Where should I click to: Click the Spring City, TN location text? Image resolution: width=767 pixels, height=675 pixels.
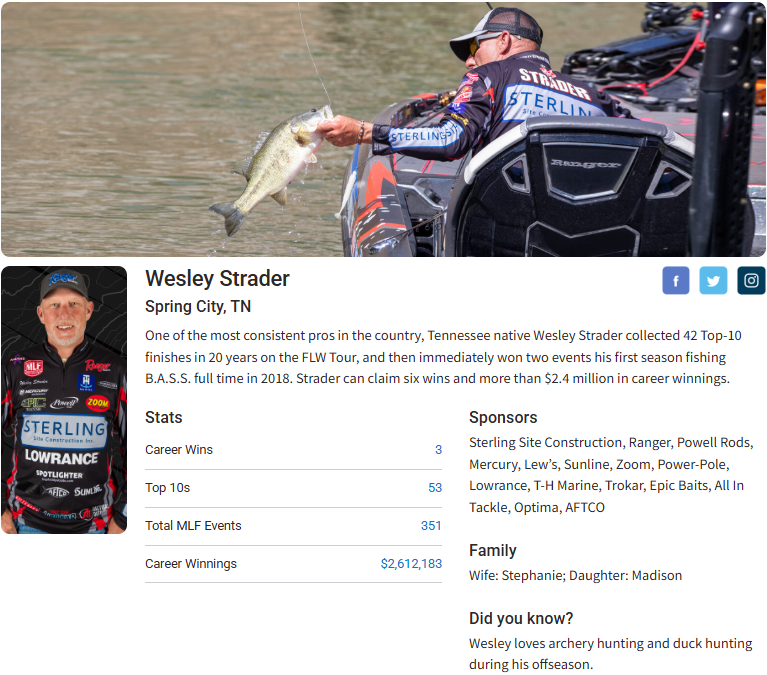point(198,307)
